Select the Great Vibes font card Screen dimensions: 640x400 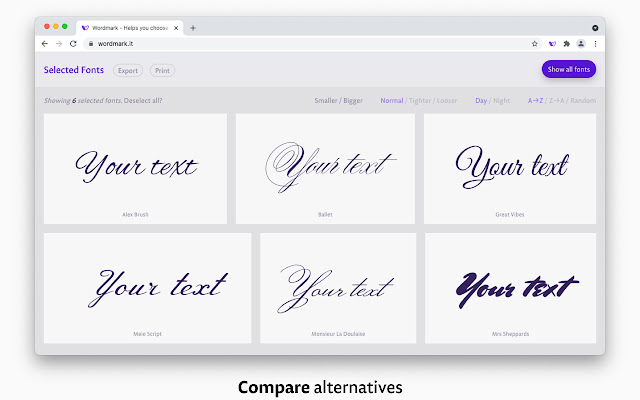[x=510, y=169]
